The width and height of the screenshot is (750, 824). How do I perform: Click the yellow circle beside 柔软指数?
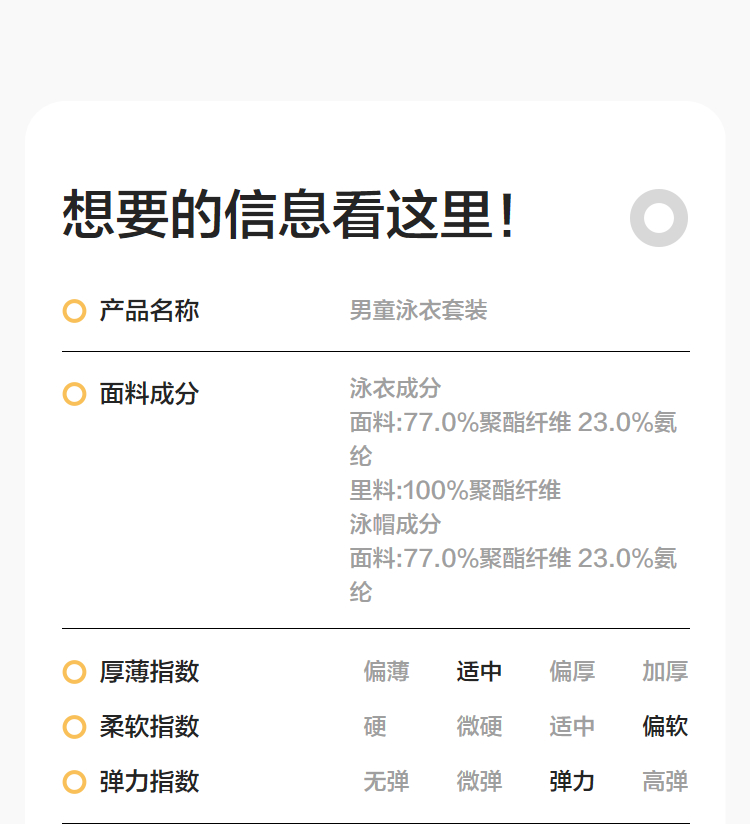[x=74, y=727]
